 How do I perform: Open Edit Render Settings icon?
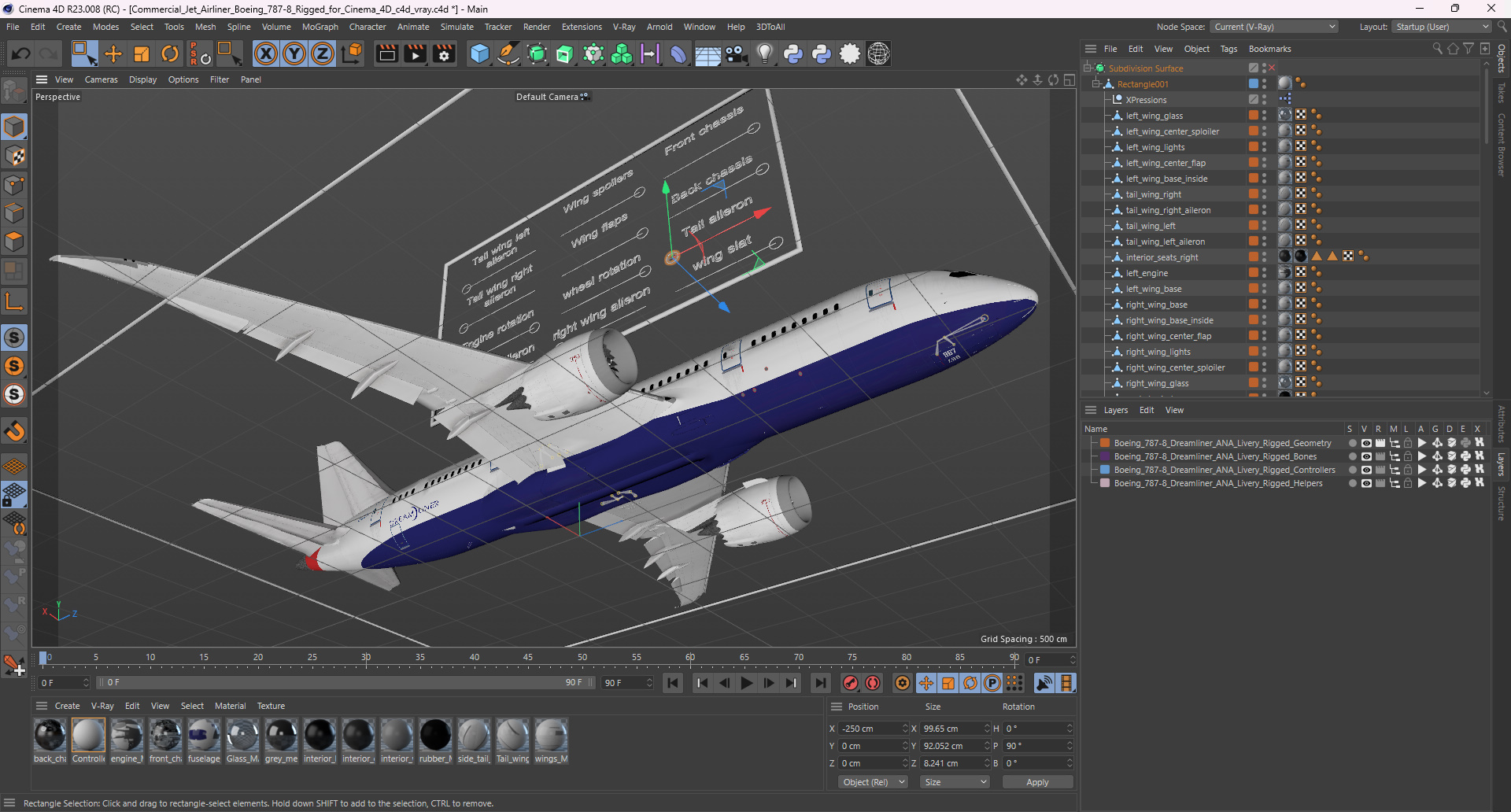coord(444,54)
